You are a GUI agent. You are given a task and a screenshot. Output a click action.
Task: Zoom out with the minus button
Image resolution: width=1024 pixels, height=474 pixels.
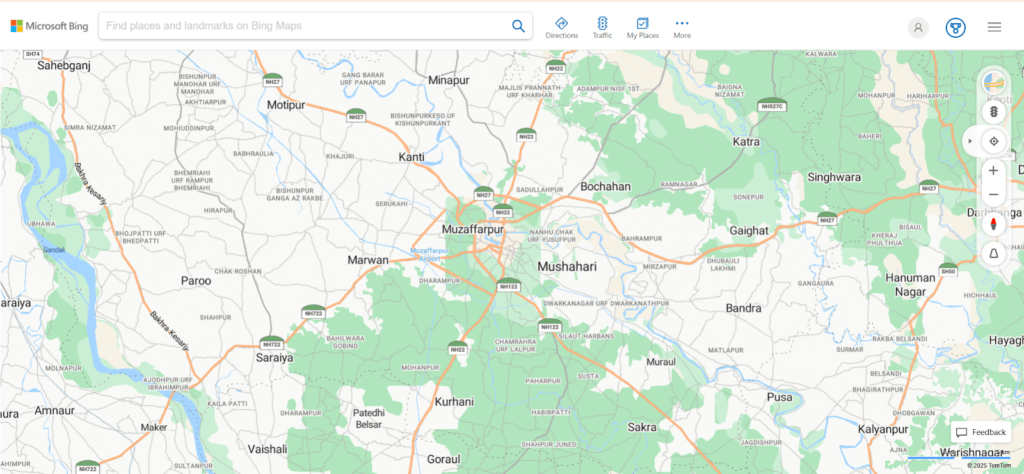[994, 195]
